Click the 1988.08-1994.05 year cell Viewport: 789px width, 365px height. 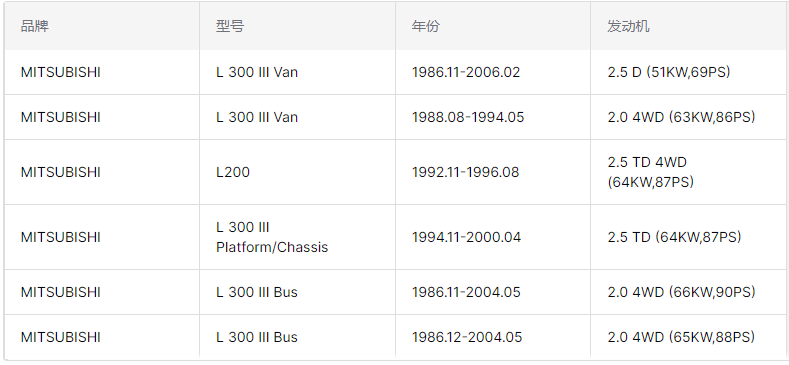coord(468,117)
